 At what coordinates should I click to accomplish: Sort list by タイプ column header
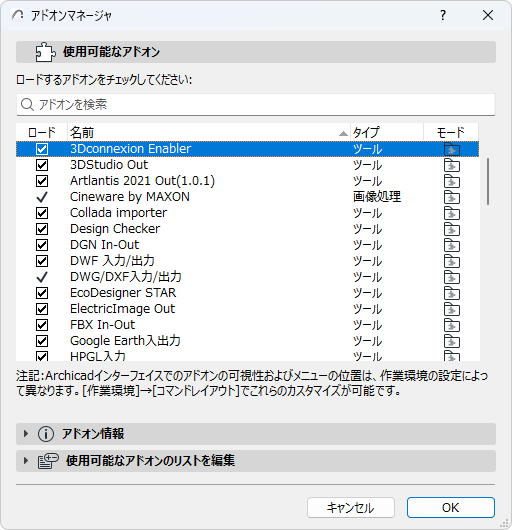pyautogui.click(x=387, y=132)
